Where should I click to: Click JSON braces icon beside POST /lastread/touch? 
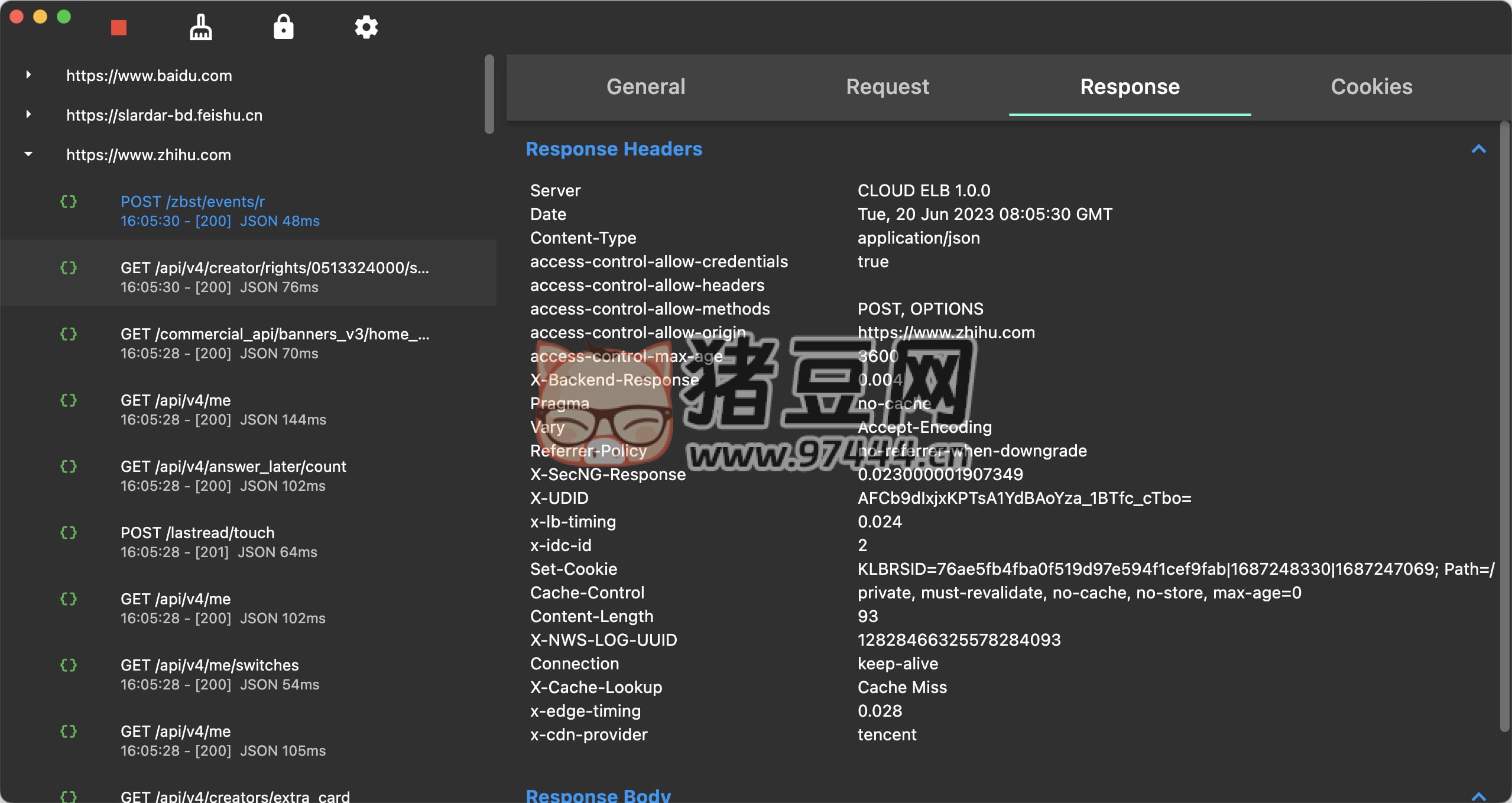point(69,533)
